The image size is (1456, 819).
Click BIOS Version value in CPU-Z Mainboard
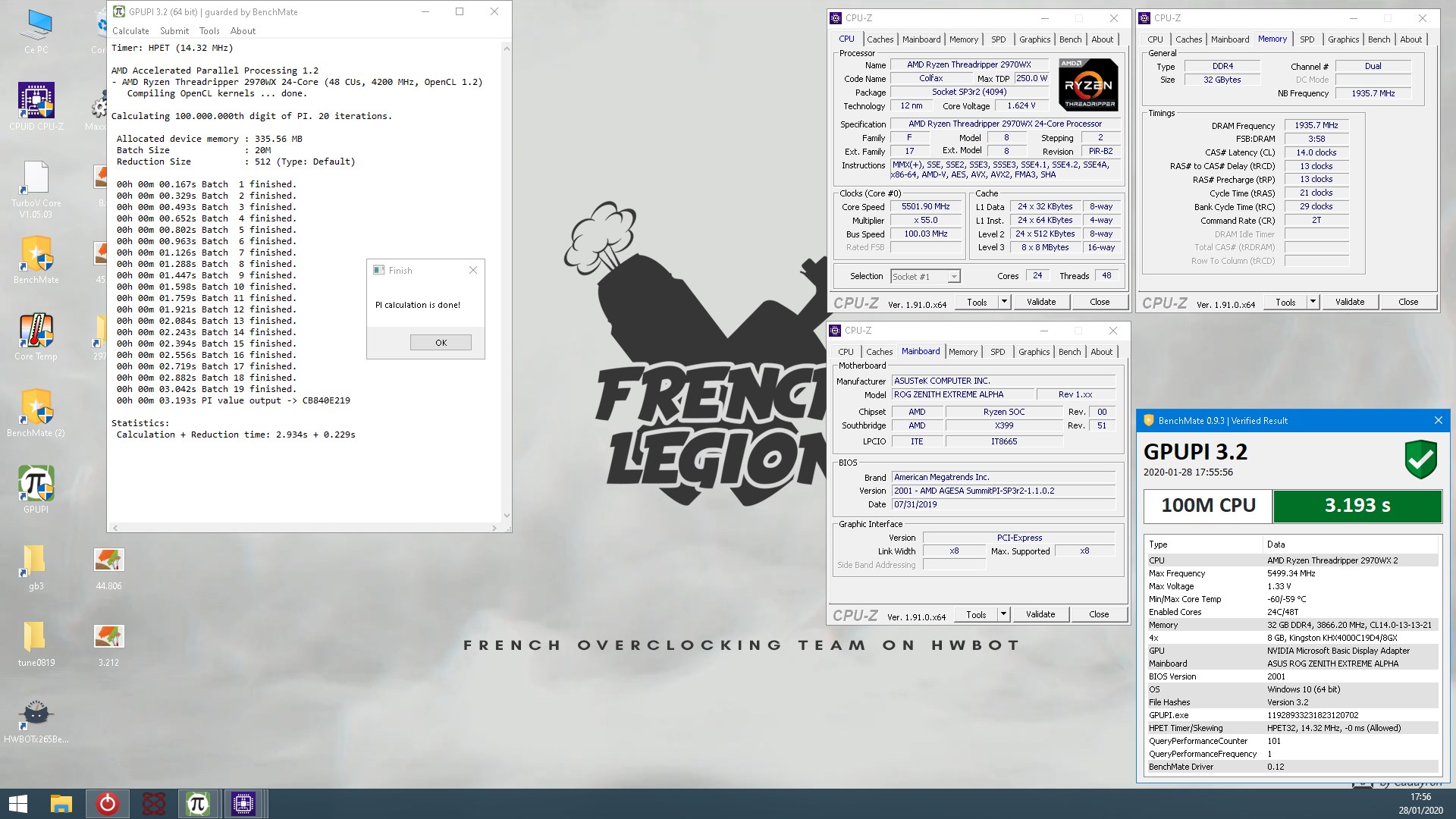[x=1003, y=491]
